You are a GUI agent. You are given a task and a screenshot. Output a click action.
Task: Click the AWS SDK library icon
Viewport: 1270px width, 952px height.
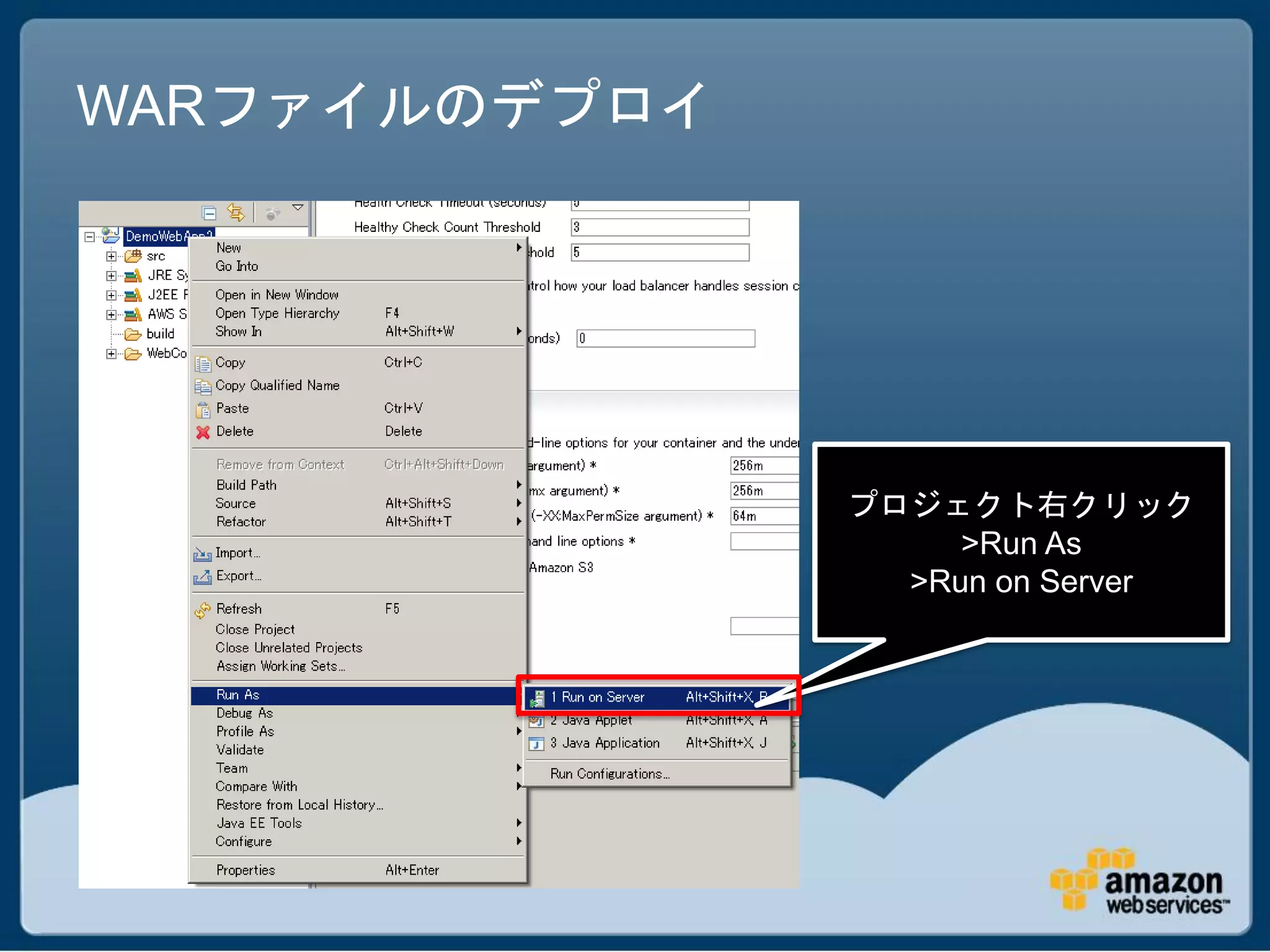click(x=133, y=315)
